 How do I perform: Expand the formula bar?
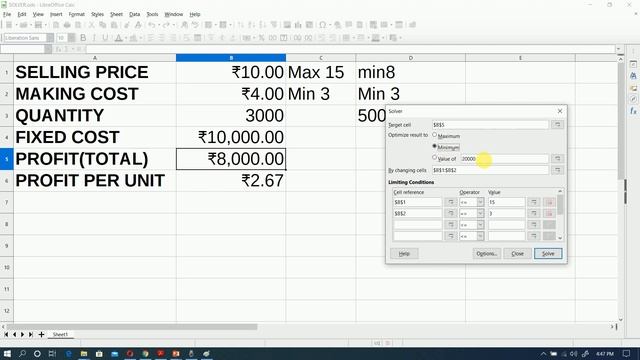(619, 49)
